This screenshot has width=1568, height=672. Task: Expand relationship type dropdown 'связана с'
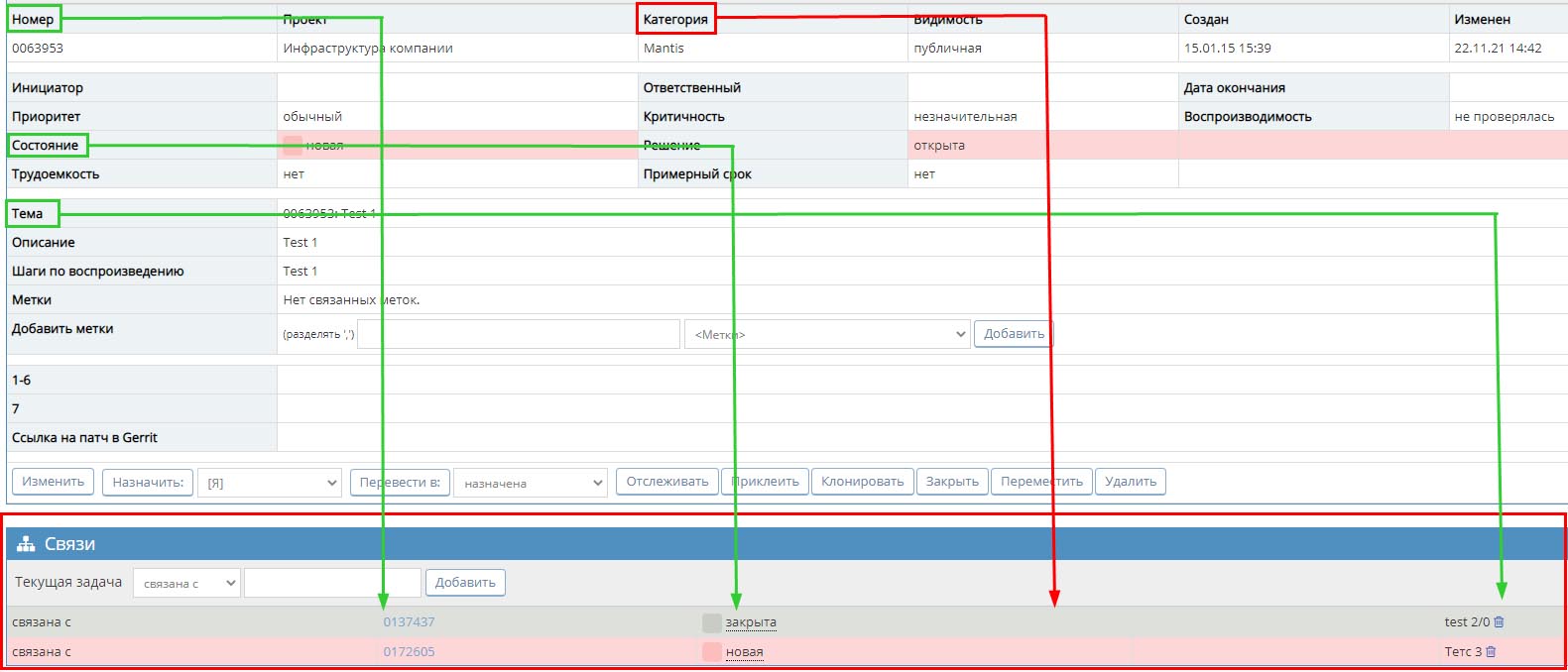(x=186, y=583)
